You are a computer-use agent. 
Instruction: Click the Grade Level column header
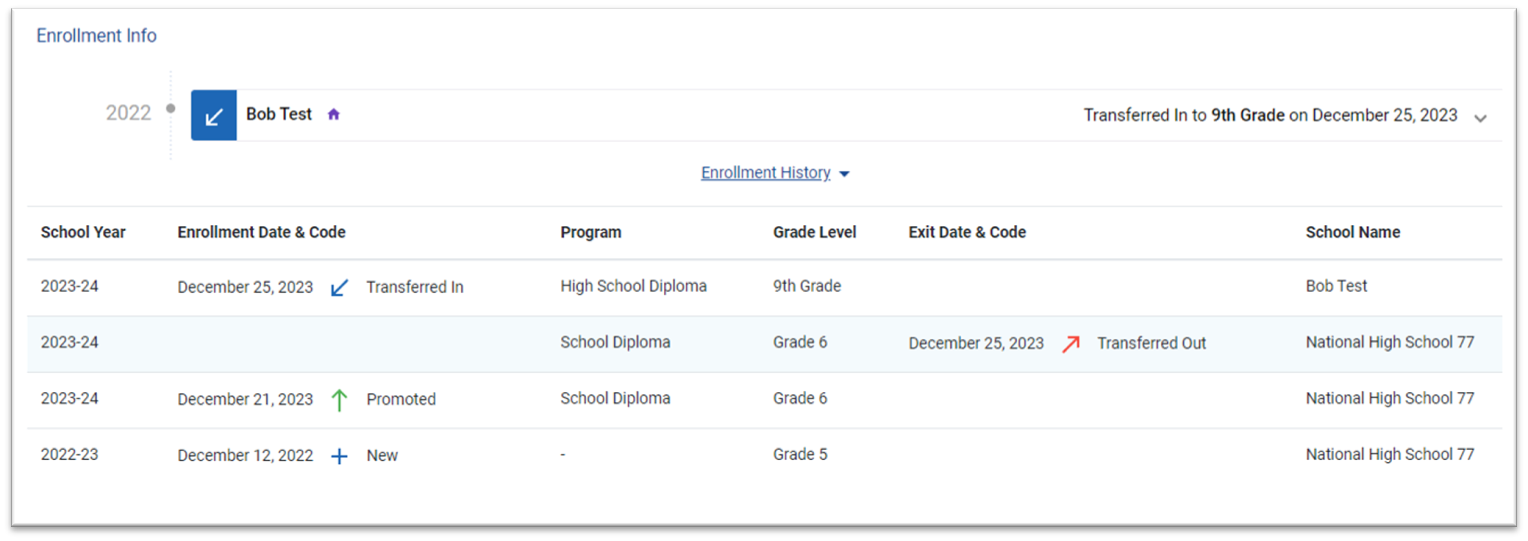[814, 232]
